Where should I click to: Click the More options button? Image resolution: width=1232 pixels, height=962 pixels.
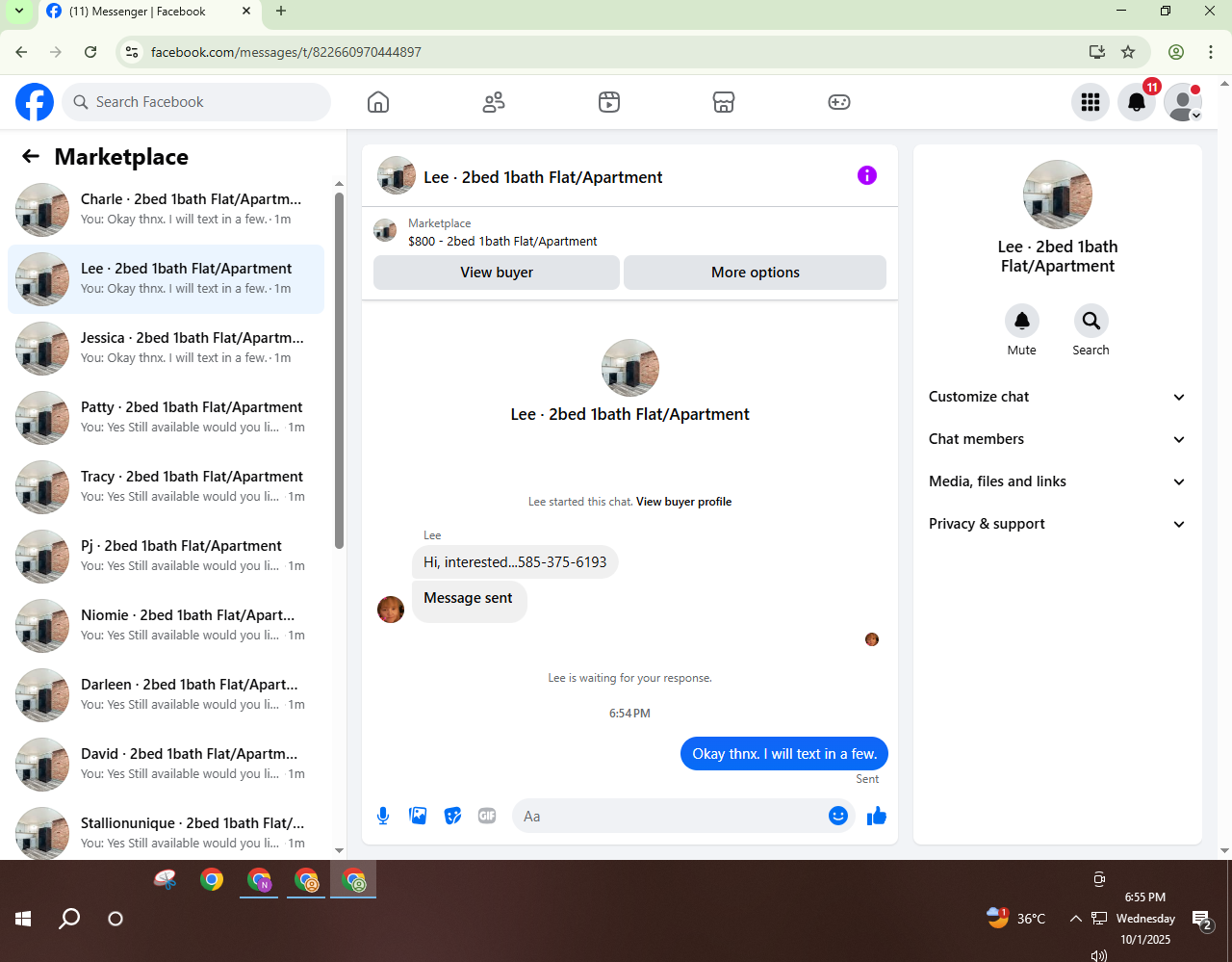coord(756,273)
